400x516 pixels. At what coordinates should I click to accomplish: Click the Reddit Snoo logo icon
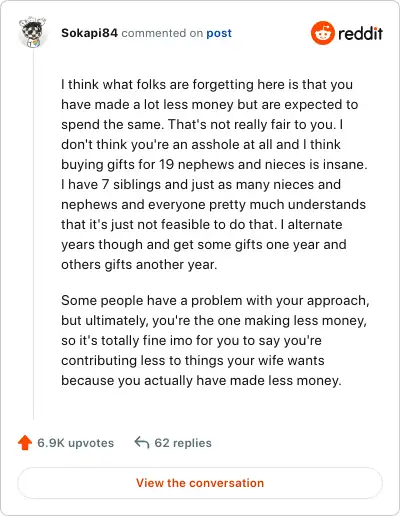click(x=322, y=33)
